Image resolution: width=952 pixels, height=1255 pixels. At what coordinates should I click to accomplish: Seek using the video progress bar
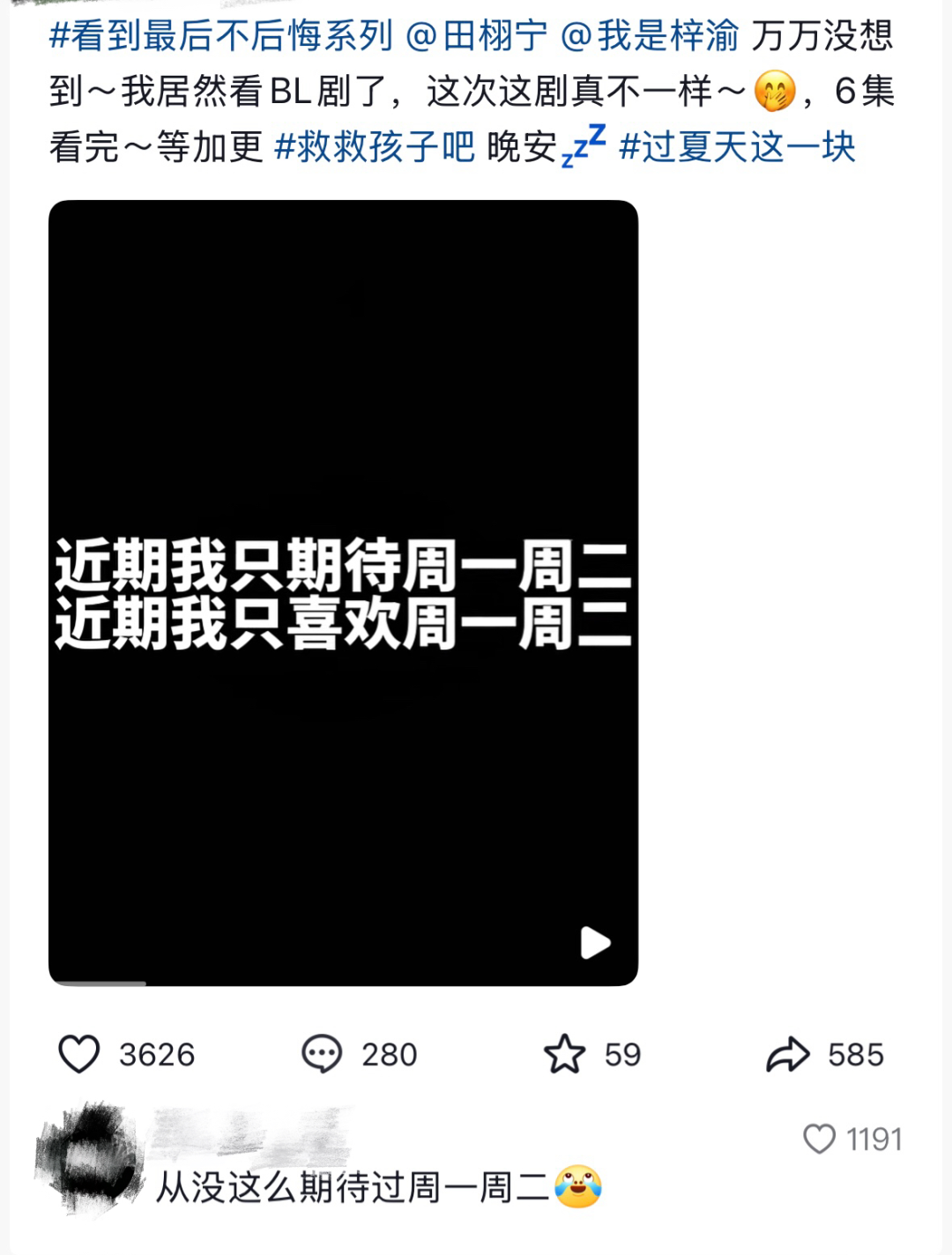pos(343,983)
